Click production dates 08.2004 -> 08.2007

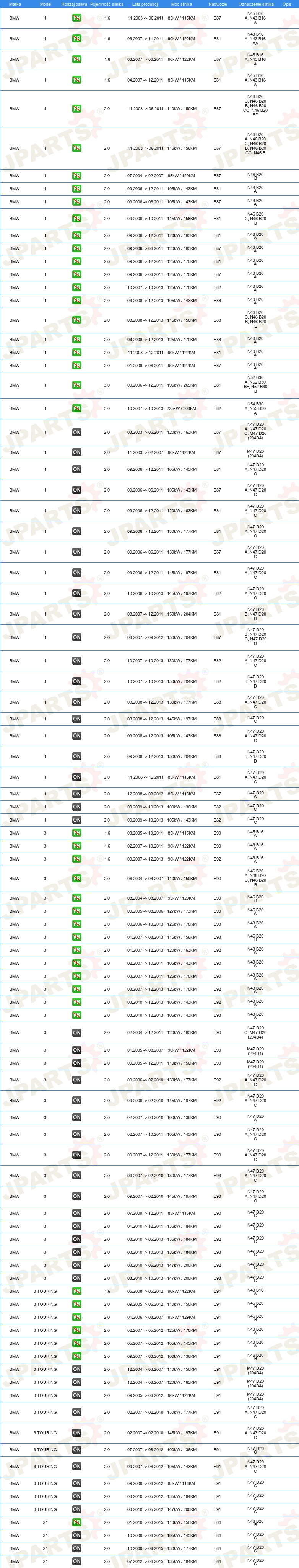coord(145,898)
